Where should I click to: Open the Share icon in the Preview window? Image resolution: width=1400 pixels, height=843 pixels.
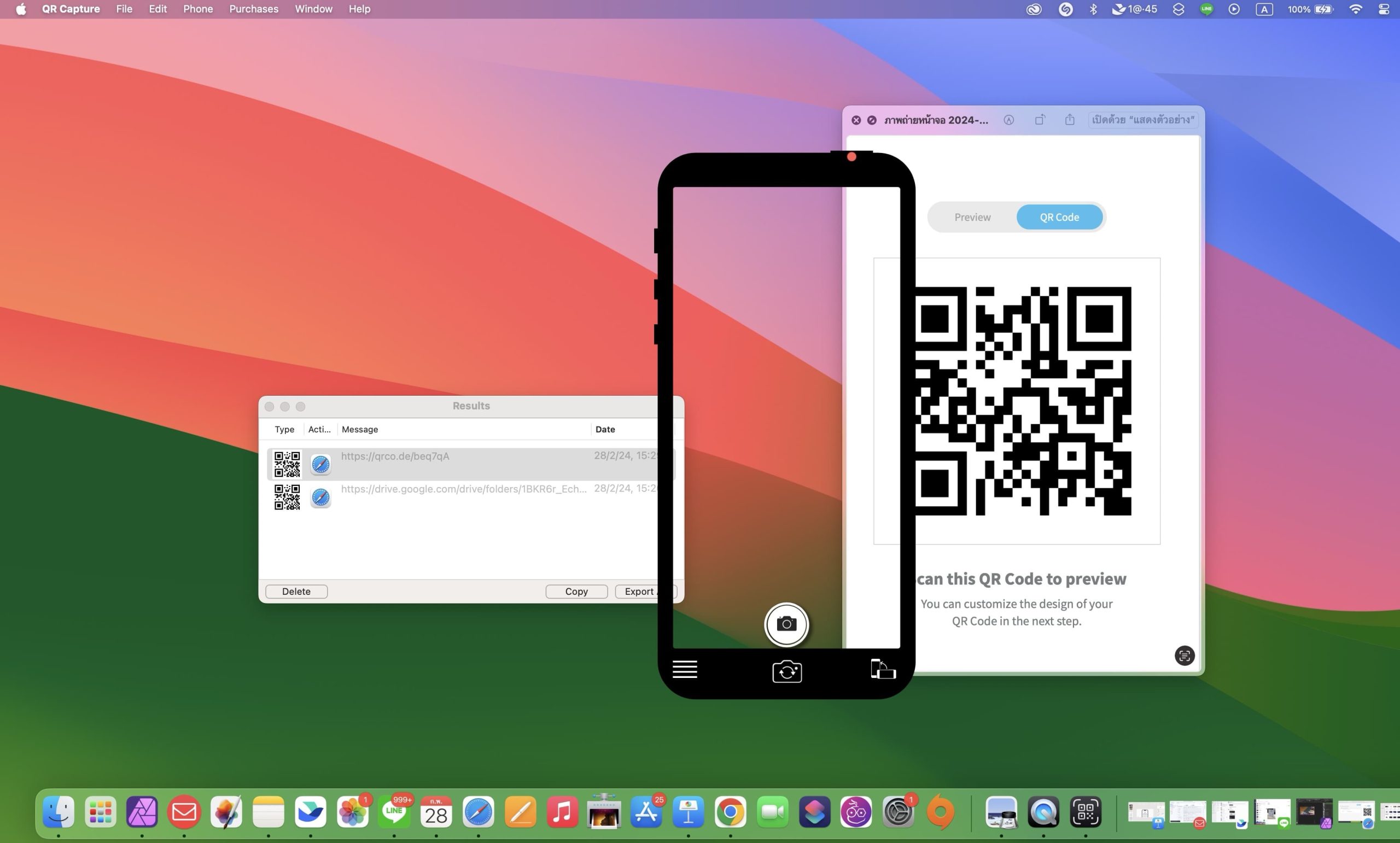pos(1070,119)
